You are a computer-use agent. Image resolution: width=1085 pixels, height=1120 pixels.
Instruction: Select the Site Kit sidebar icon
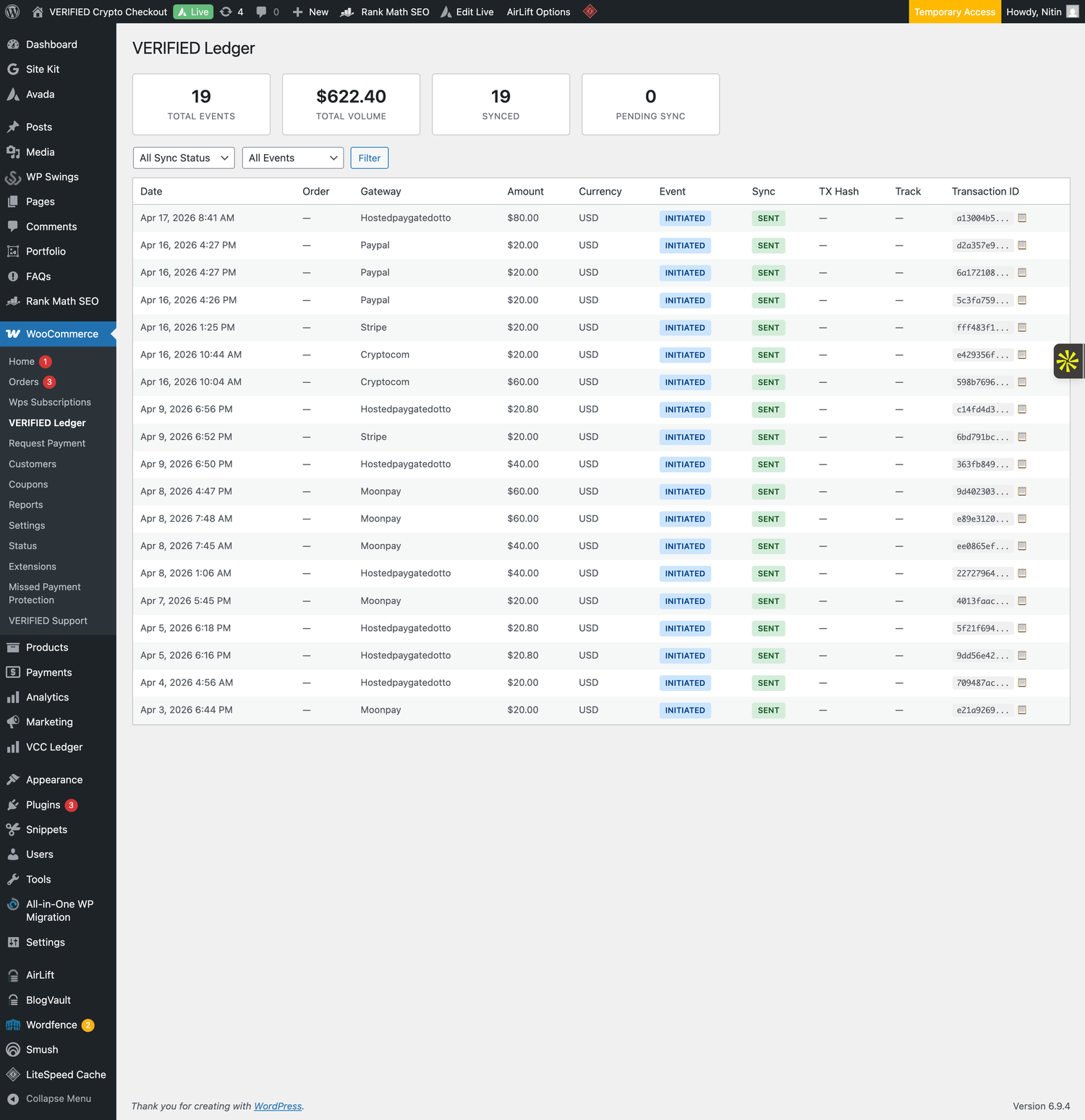[x=12, y=69]
